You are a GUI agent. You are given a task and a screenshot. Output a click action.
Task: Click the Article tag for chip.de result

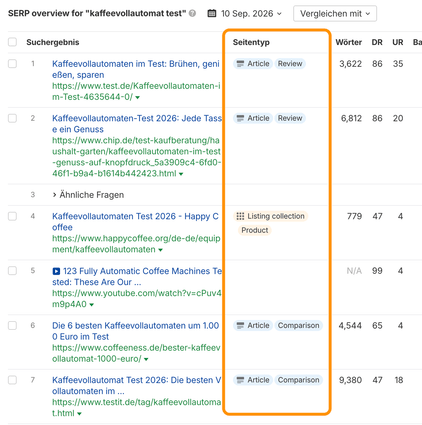253,118
